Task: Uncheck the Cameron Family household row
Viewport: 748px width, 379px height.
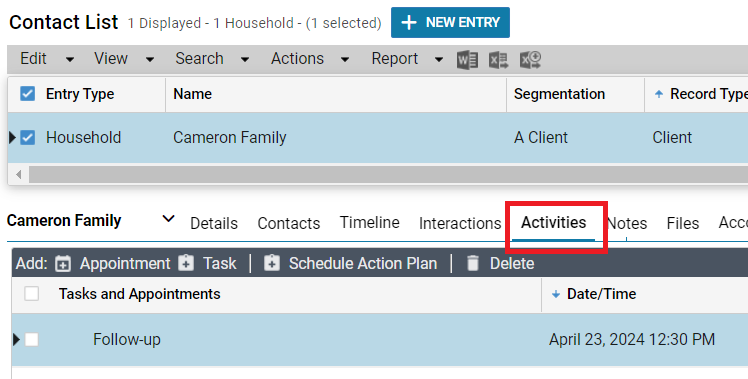Action: pos(28,137)
